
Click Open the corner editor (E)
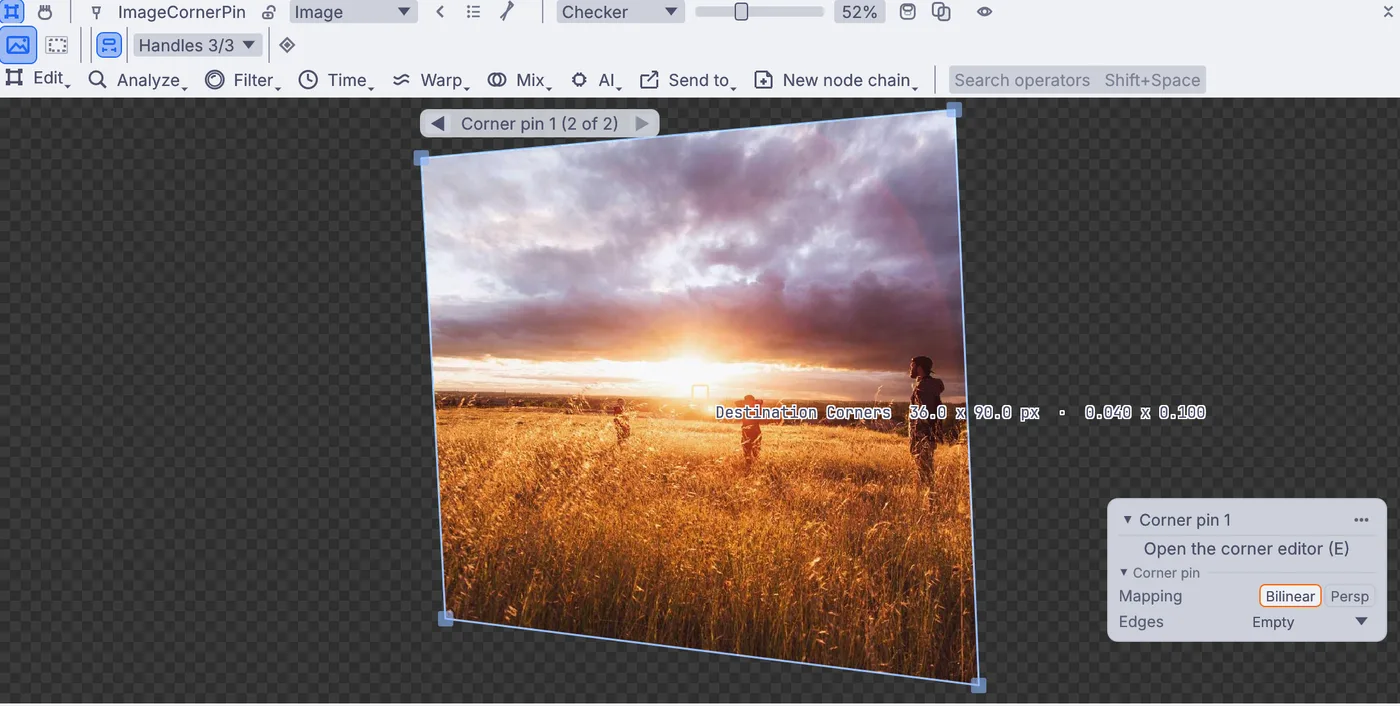[x=1246, y=548]
